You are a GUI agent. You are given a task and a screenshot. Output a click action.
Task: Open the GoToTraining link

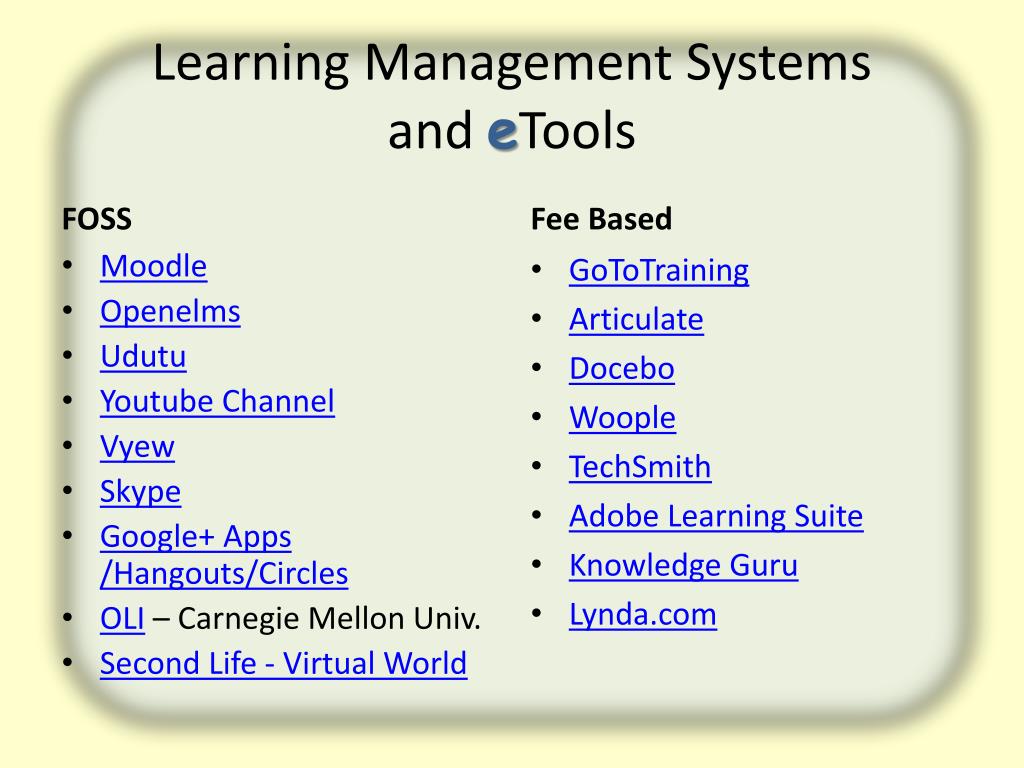659,271
